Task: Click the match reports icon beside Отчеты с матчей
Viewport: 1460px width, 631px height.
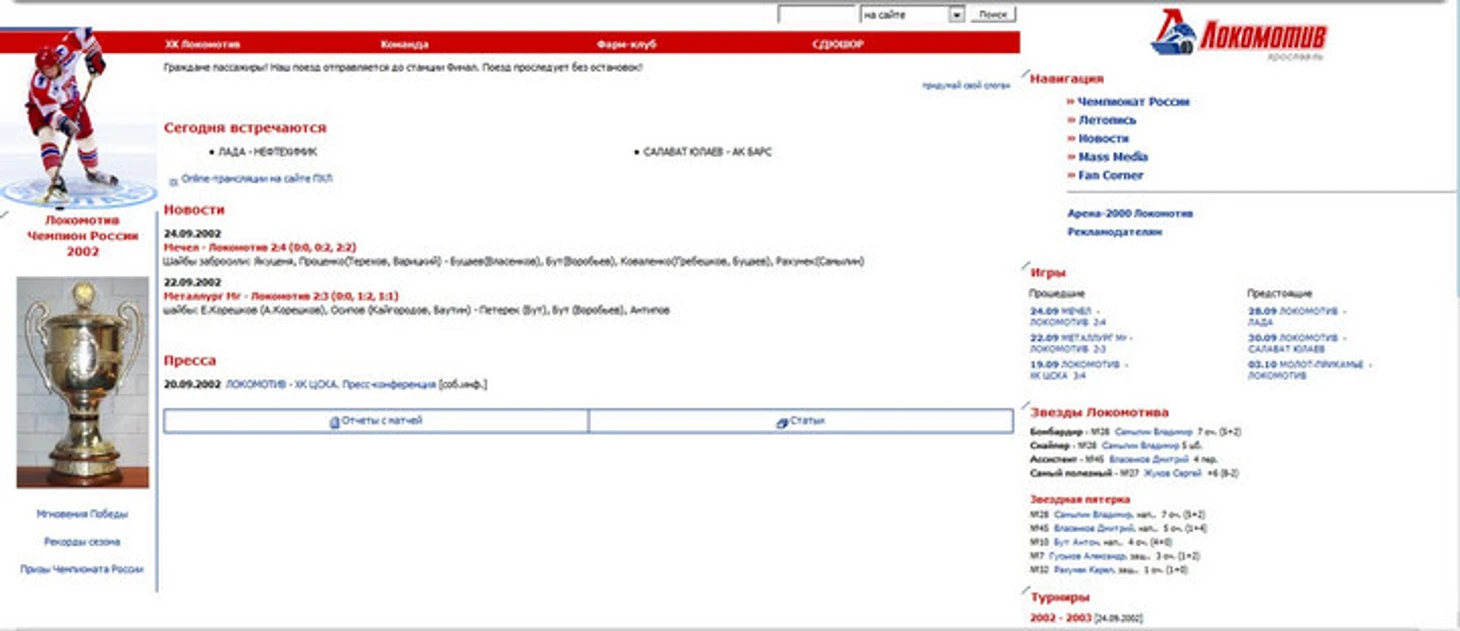Action: [x=335, y=422]
